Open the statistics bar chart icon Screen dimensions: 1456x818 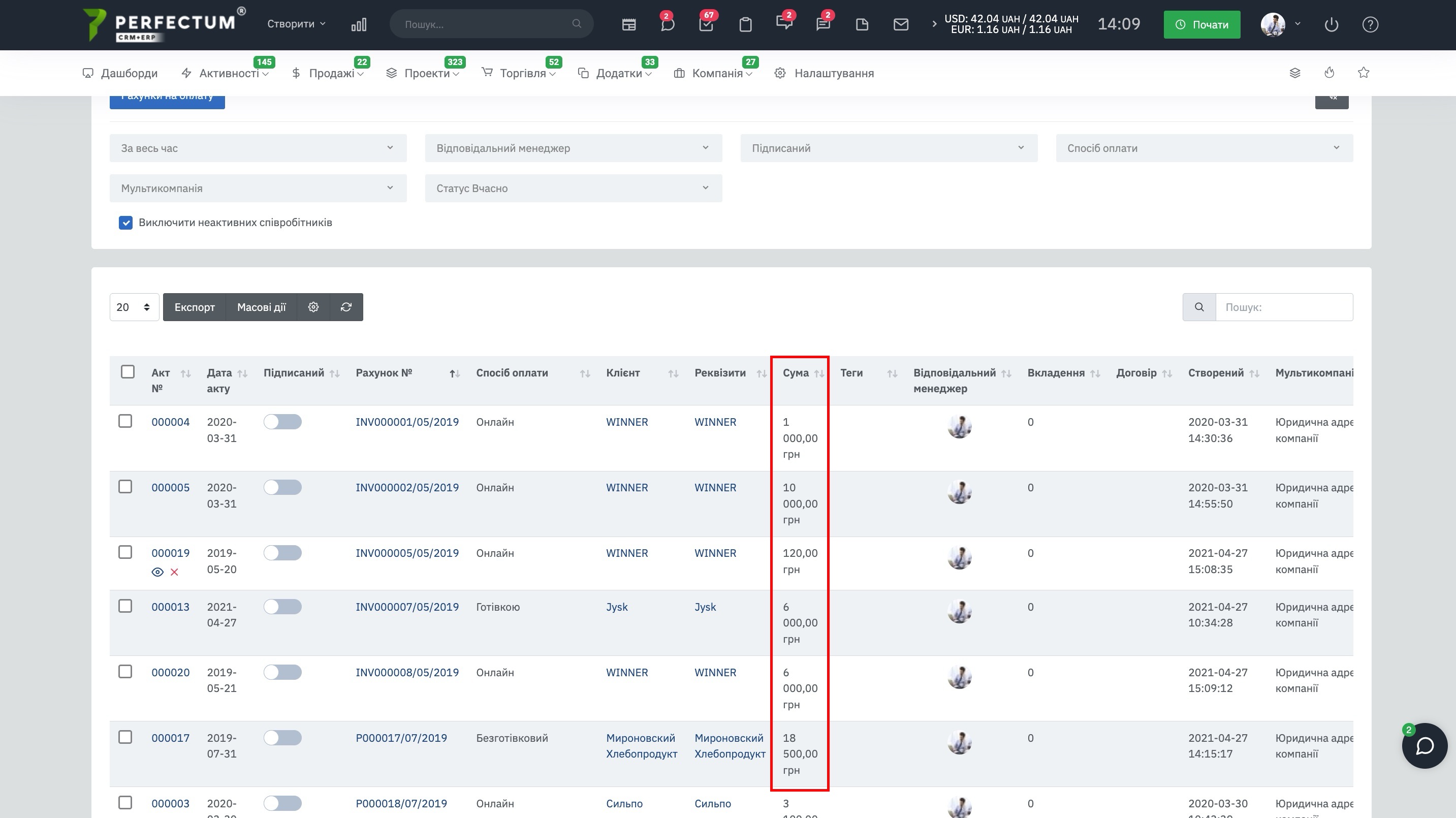[359, 24]
